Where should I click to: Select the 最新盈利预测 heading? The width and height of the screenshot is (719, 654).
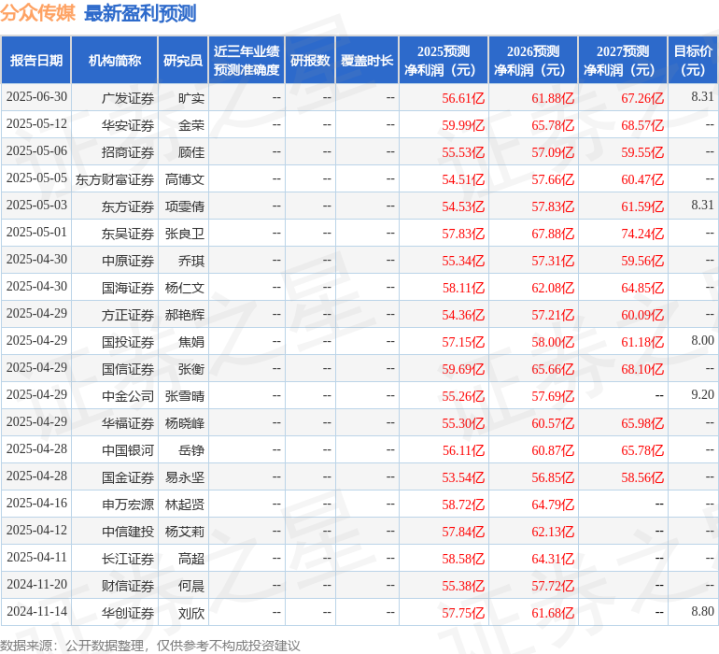140,14
